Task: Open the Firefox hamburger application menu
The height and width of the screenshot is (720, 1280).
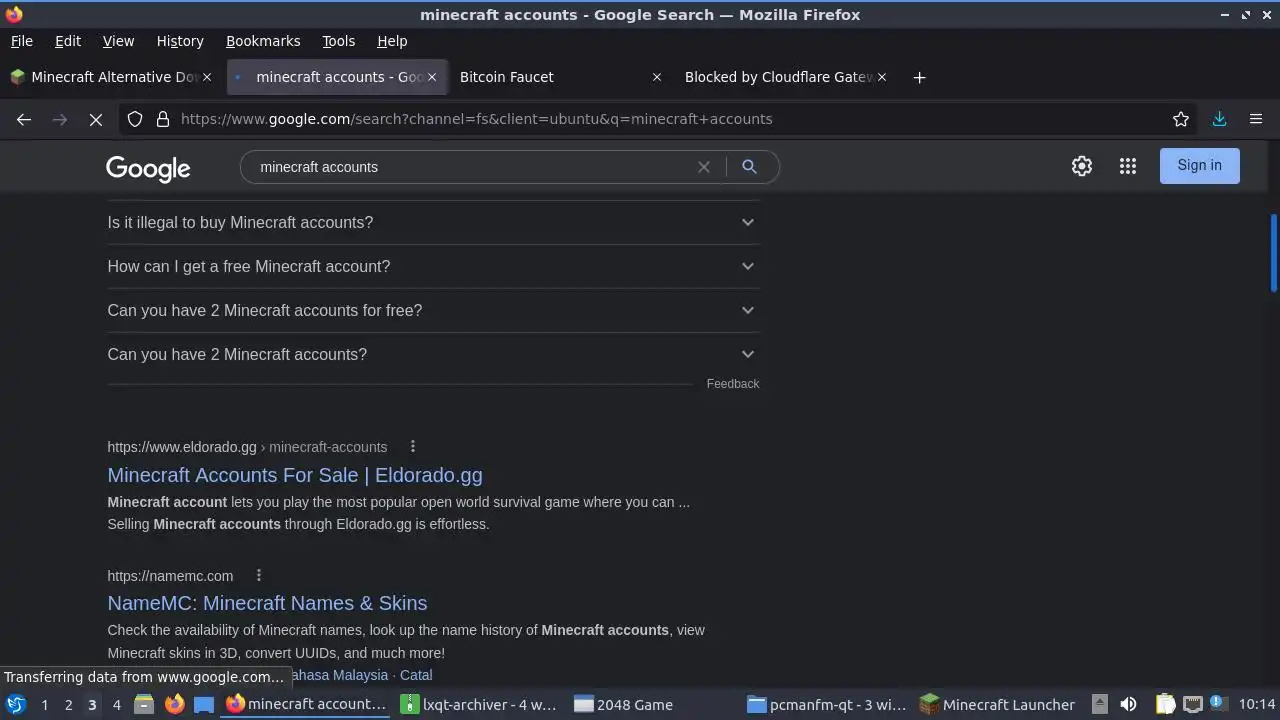Action: click(1256, 119)
